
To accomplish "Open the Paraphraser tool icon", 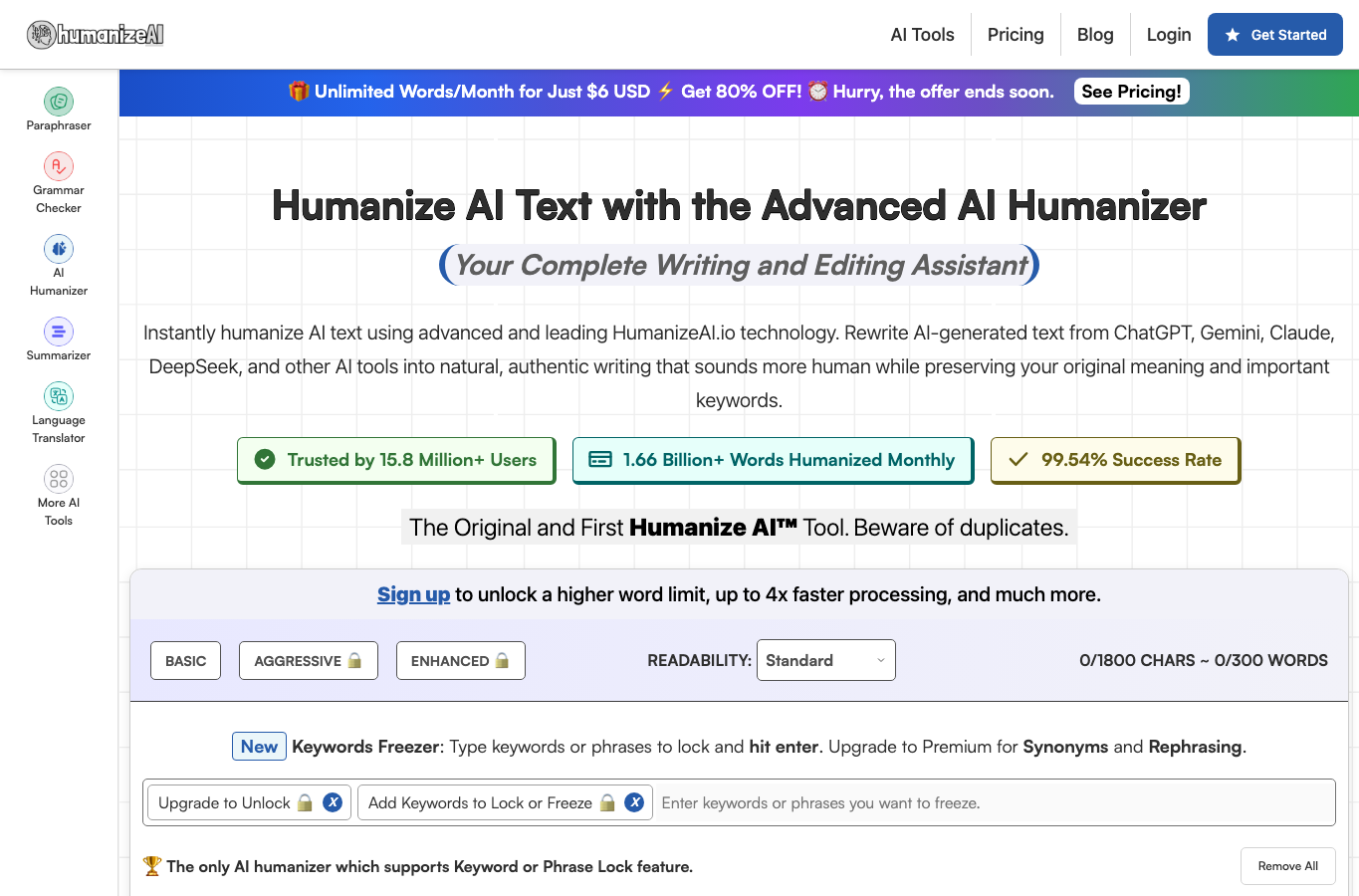I will point(59,101).
